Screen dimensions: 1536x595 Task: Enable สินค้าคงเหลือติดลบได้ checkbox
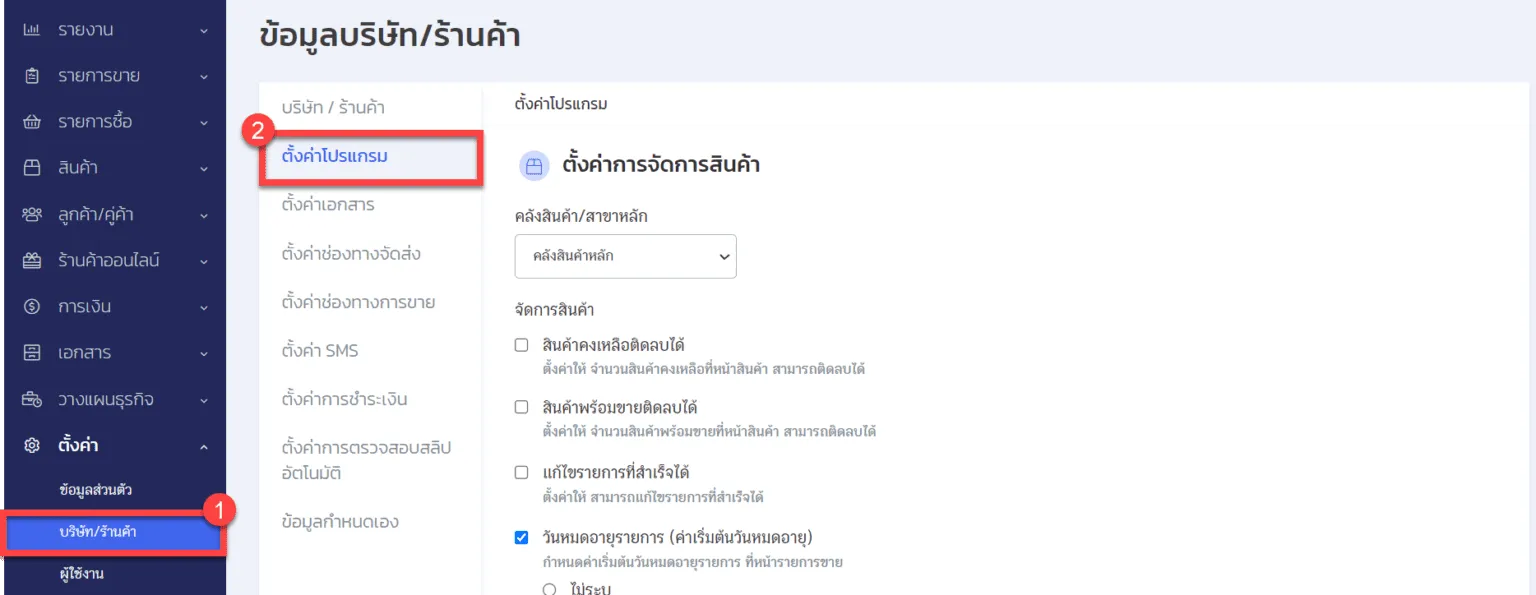[x=521, y=345]
